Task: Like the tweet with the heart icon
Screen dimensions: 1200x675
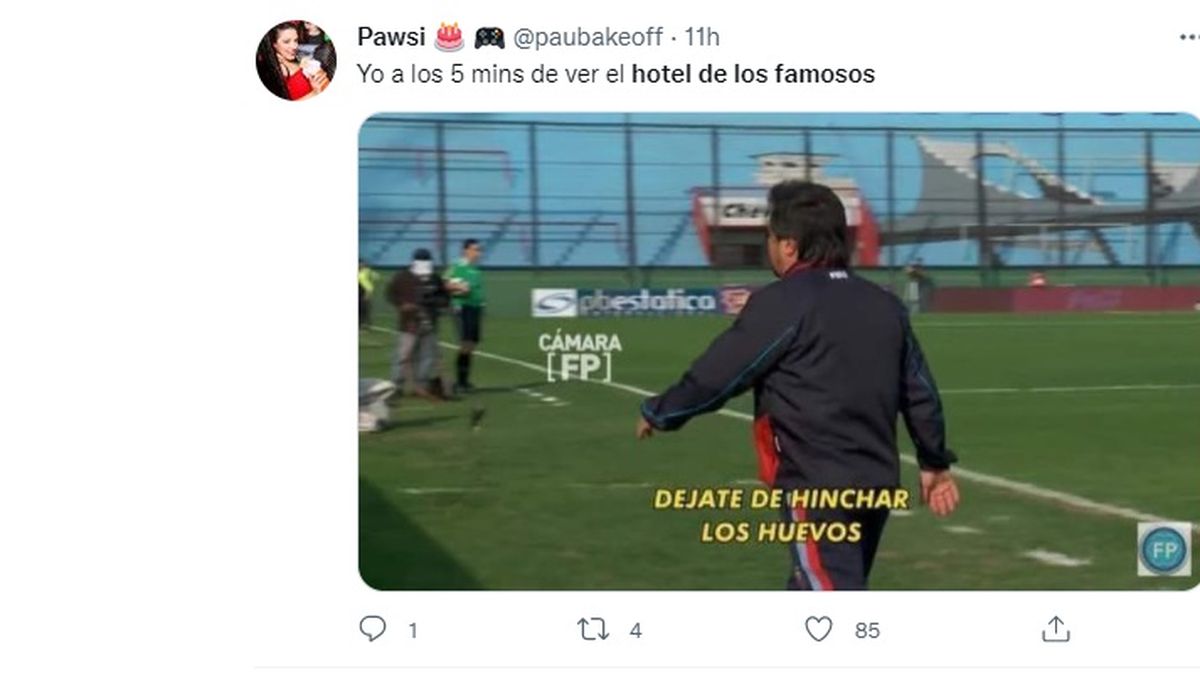Action: pos(818,629)
